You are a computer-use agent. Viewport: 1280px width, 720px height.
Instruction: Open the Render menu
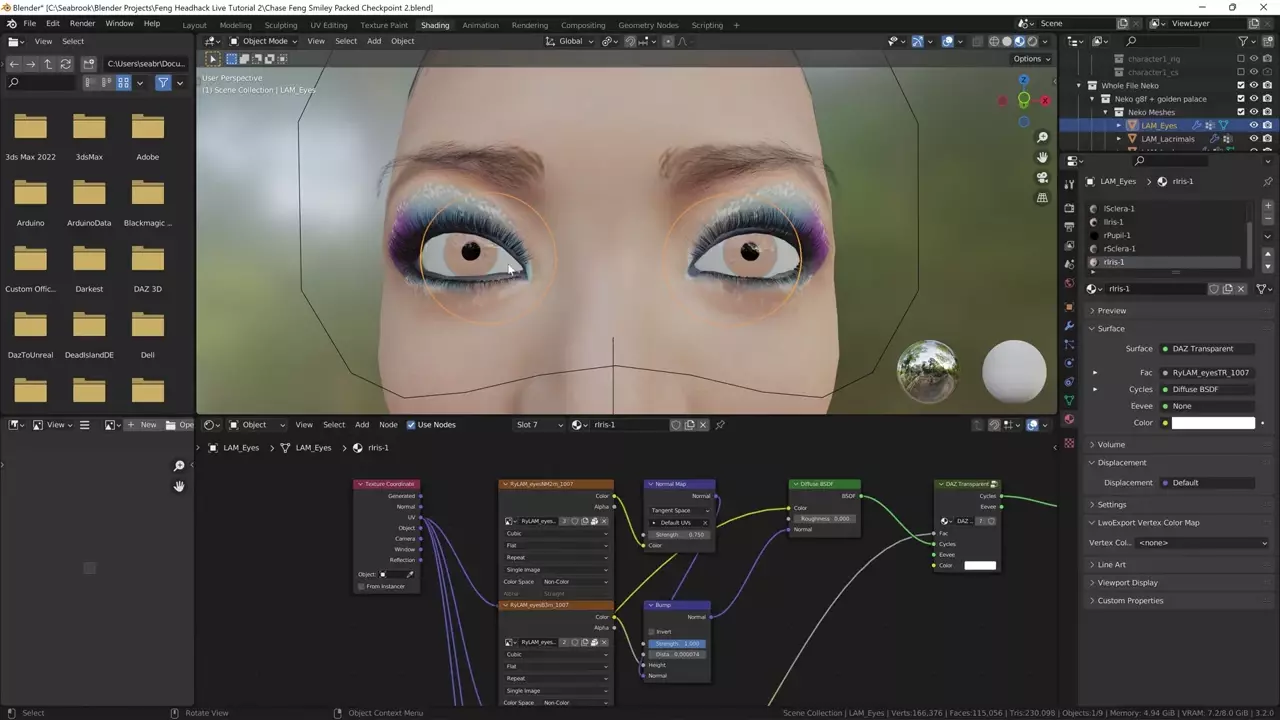point(83,23)
